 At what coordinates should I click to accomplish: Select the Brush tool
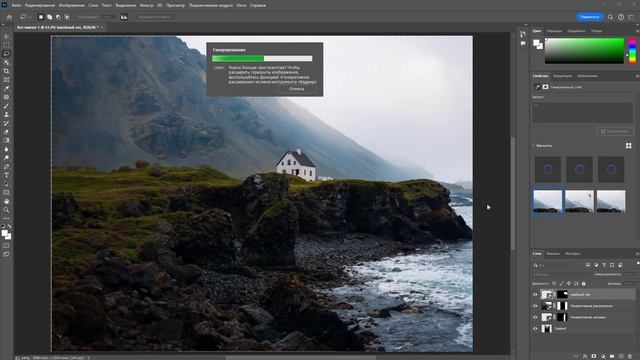click(6, 106)
